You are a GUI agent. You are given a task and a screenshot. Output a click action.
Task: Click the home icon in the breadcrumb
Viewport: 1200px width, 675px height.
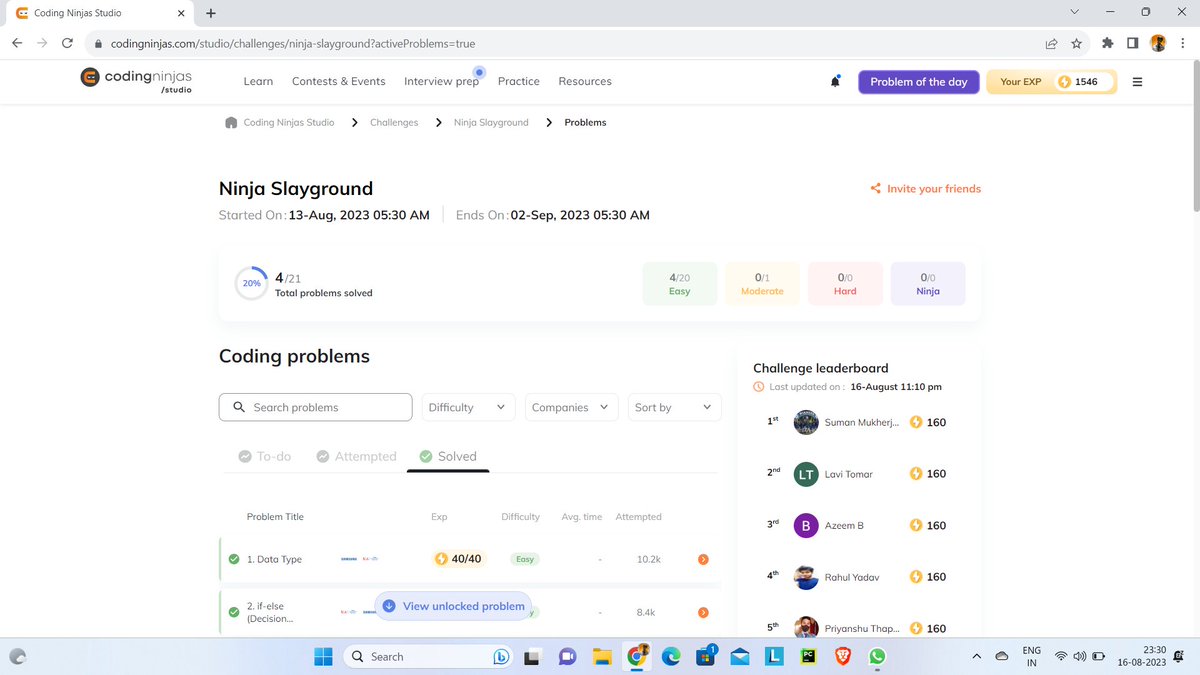pos(232,122)
